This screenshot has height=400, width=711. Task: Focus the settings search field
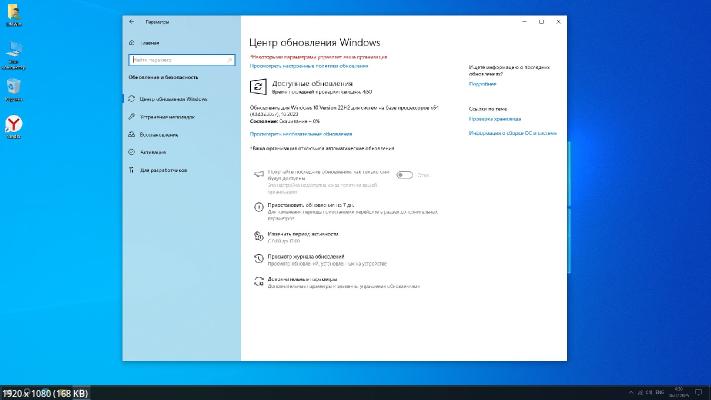pyautogui.click(x=181, y=60)
